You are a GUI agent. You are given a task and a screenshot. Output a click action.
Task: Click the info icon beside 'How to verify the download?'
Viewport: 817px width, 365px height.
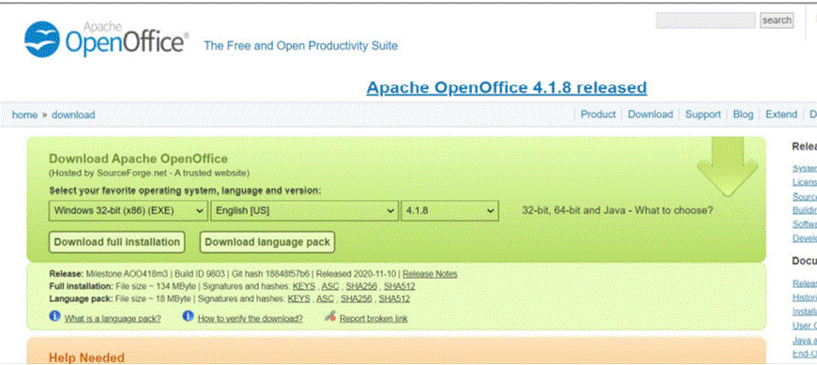point(188,316)
